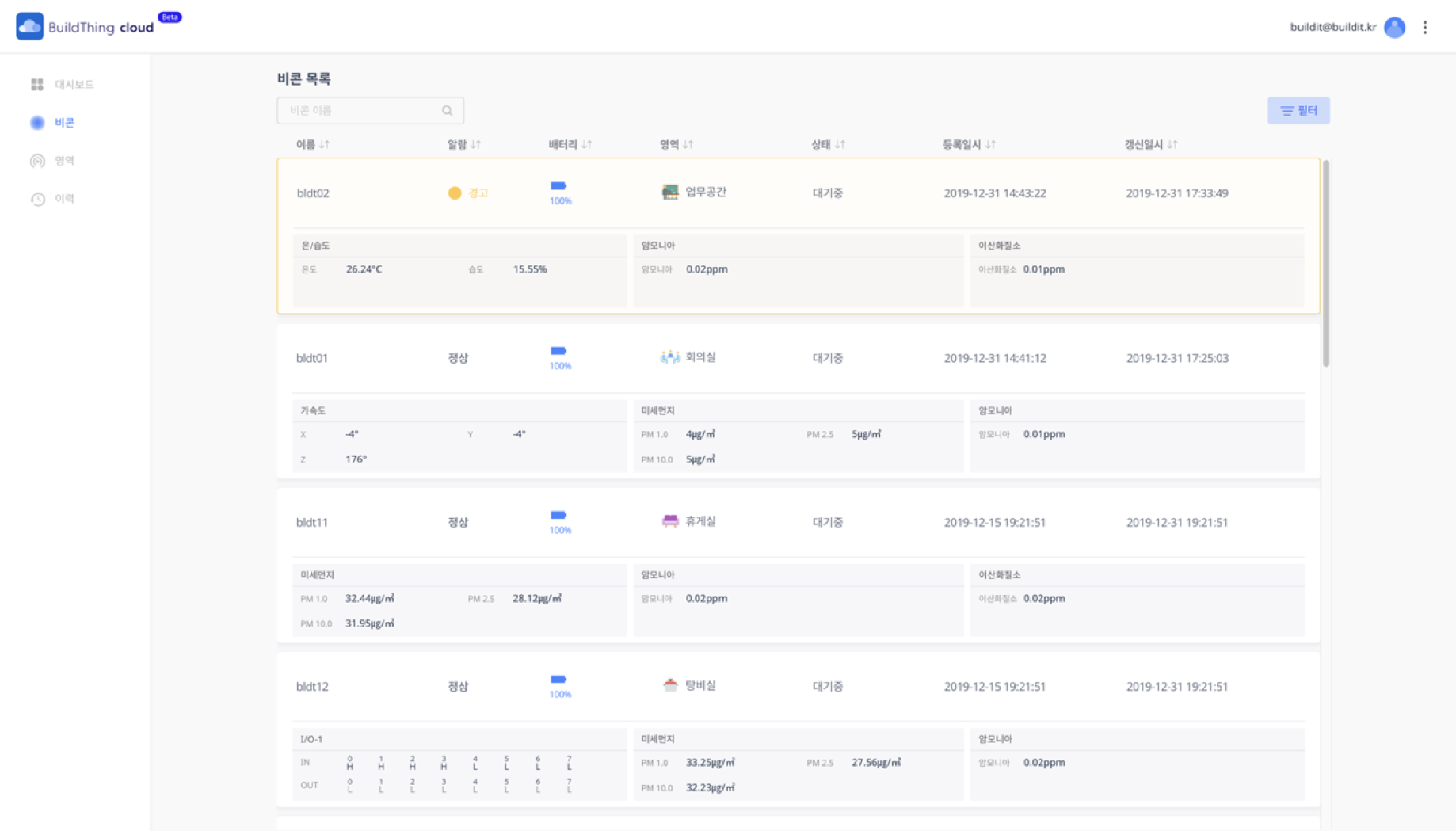Click the bldt01 battery icon

tap(558, 351)
